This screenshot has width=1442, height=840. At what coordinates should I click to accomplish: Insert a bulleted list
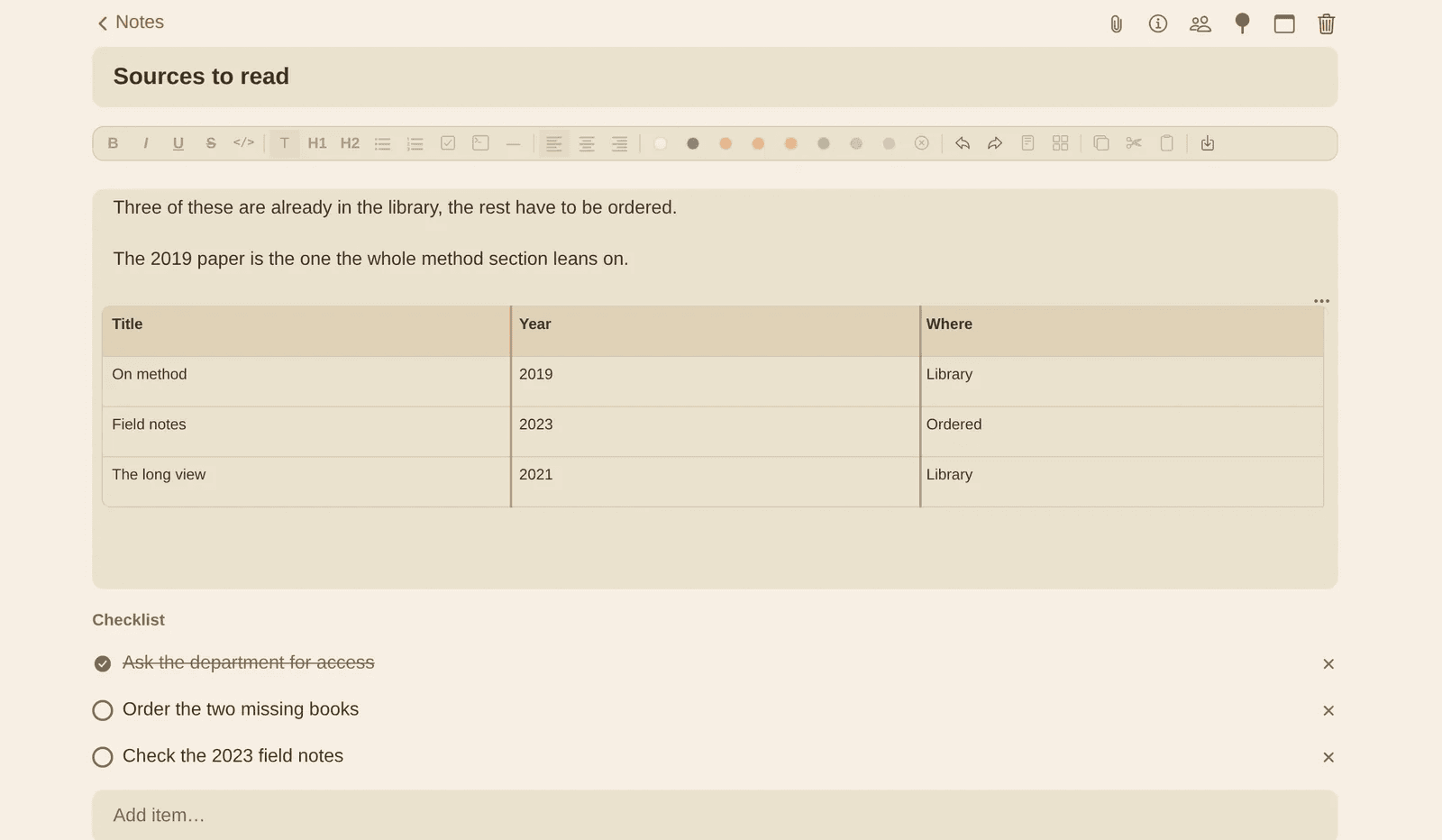tap(382, 143)
